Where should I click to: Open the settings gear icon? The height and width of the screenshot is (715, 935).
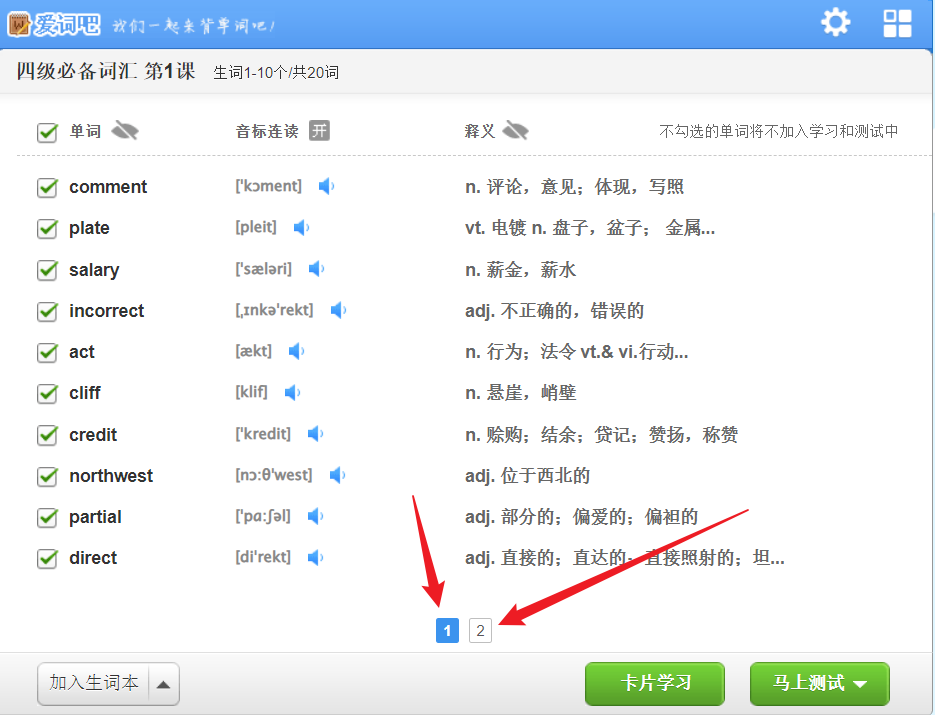coord(835,22)
